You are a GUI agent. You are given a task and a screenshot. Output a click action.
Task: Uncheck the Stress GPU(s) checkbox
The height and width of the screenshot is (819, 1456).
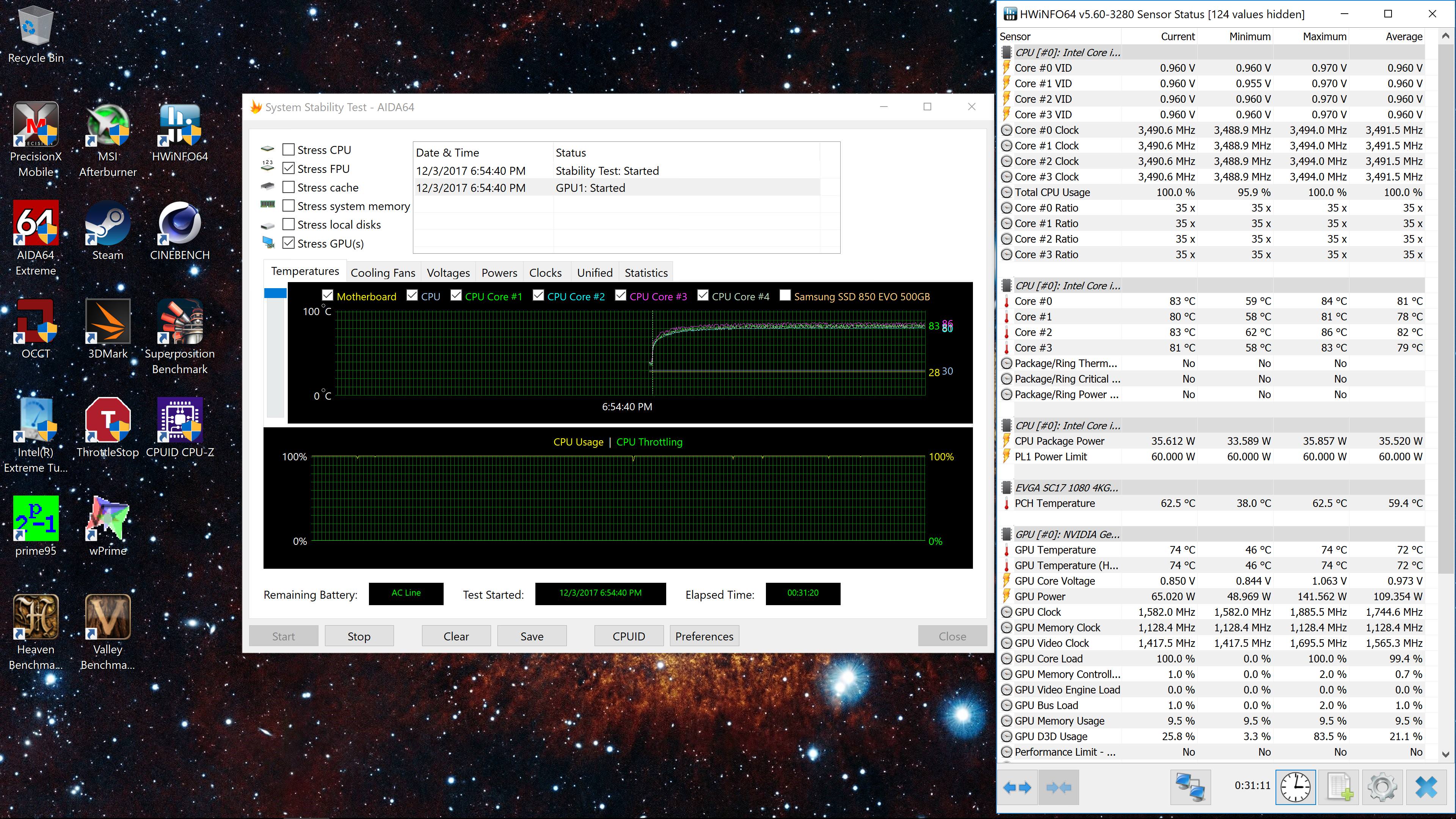click(288, 243)
